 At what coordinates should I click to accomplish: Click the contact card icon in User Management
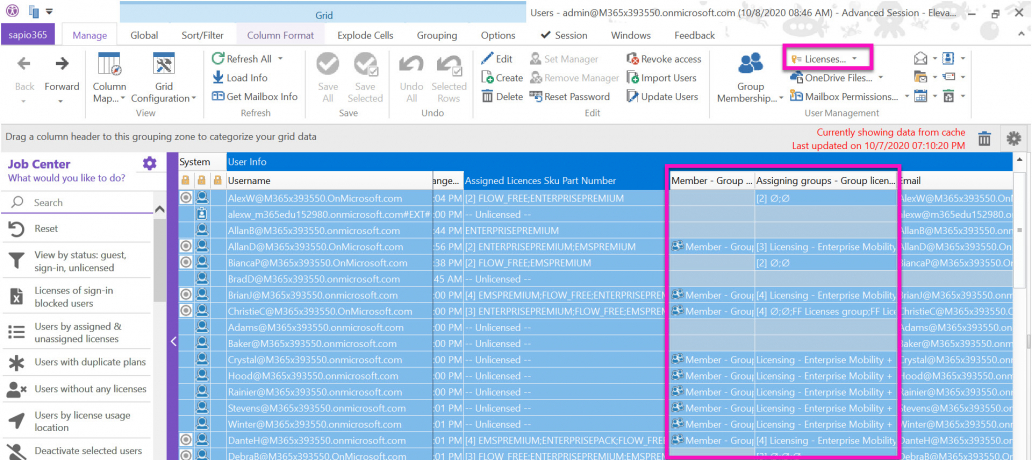point(948,59)
